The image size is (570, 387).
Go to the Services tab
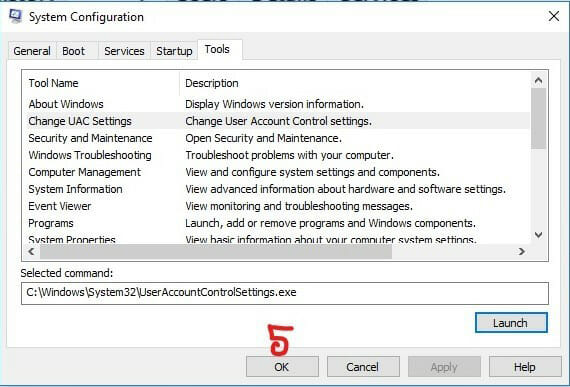(124, 51)
